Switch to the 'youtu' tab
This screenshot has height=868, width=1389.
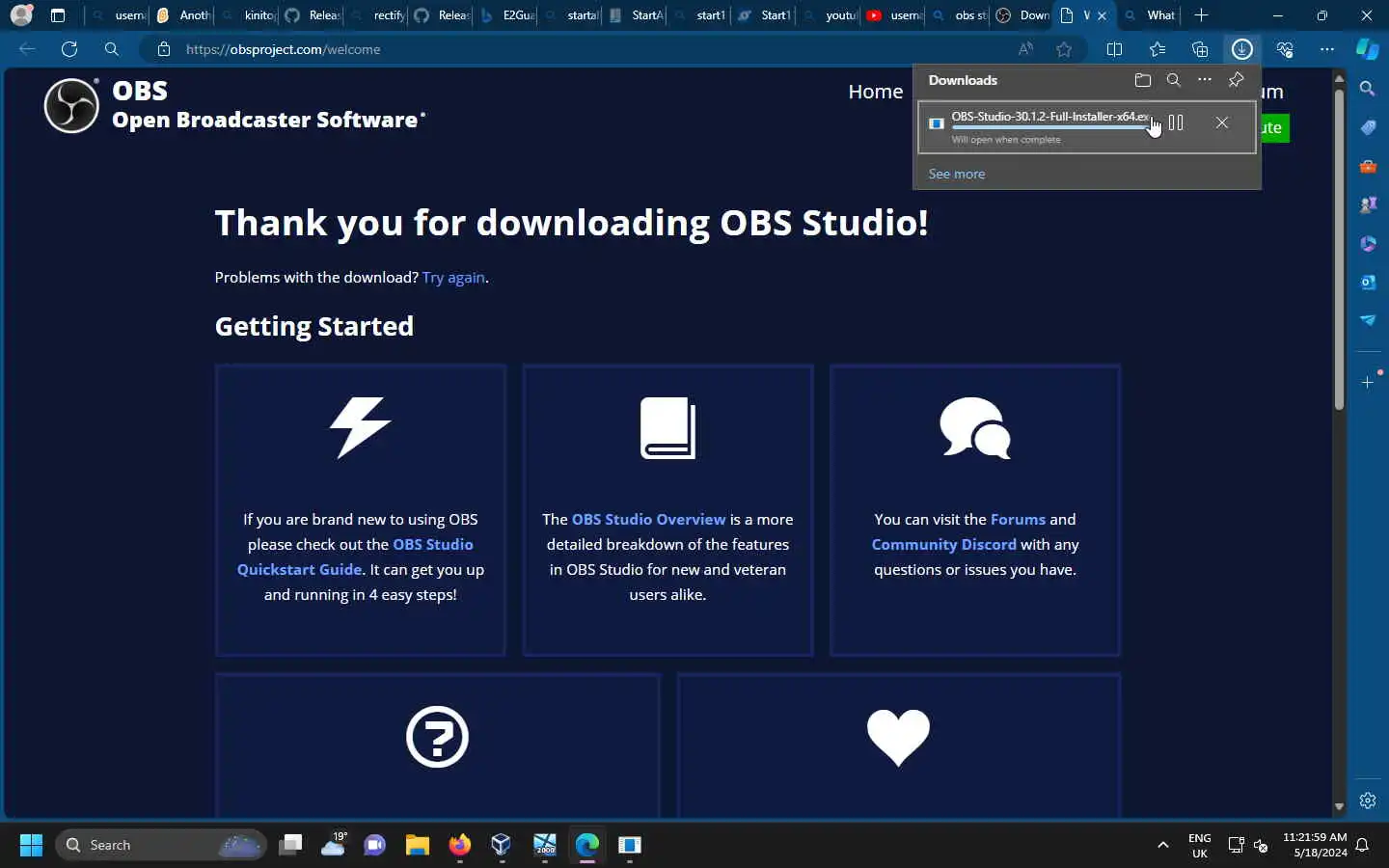[x=830, y=15]
